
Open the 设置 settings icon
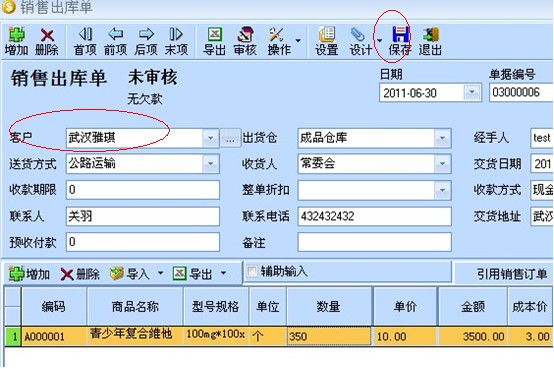327,41
